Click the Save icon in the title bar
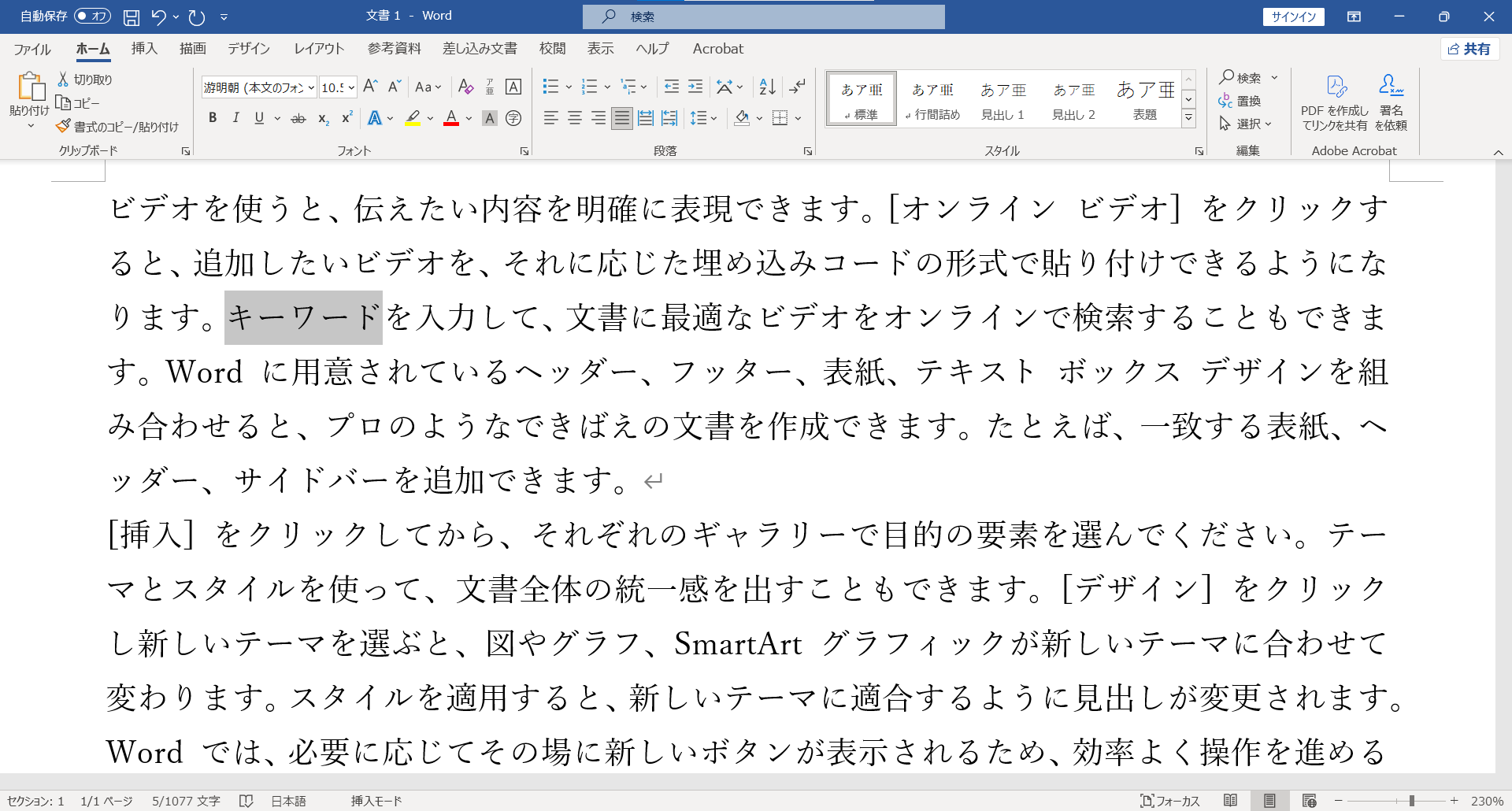 [132, 17]
